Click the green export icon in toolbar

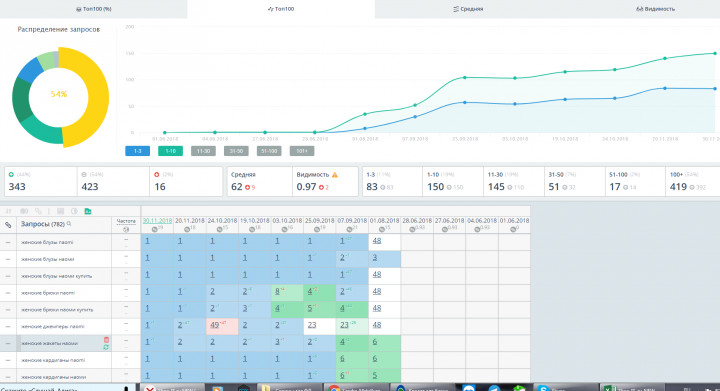(x=88, y=211)
